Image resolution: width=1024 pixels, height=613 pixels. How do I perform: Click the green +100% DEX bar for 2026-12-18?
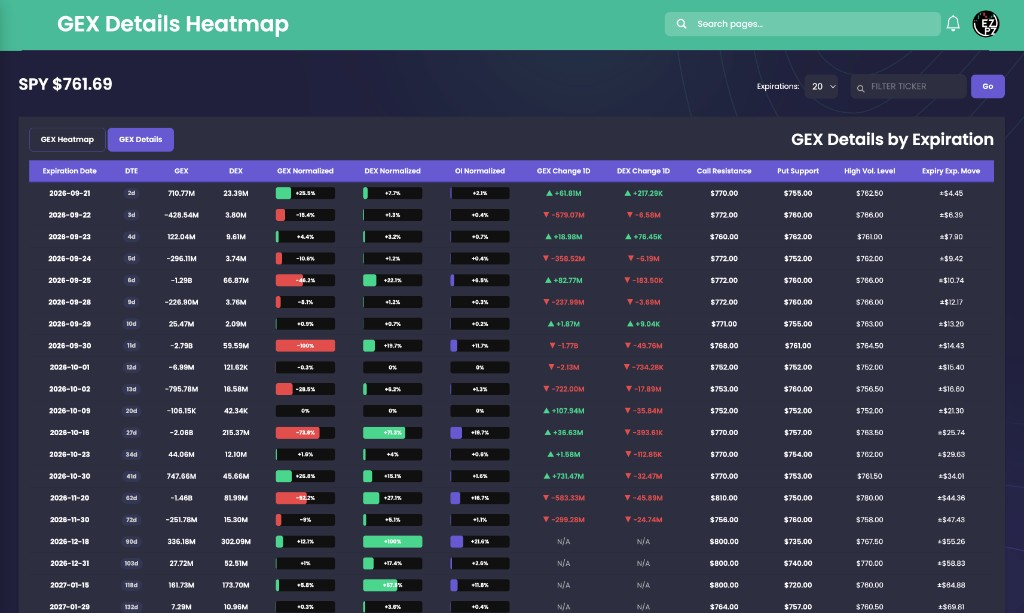click(x=392, y=542)
